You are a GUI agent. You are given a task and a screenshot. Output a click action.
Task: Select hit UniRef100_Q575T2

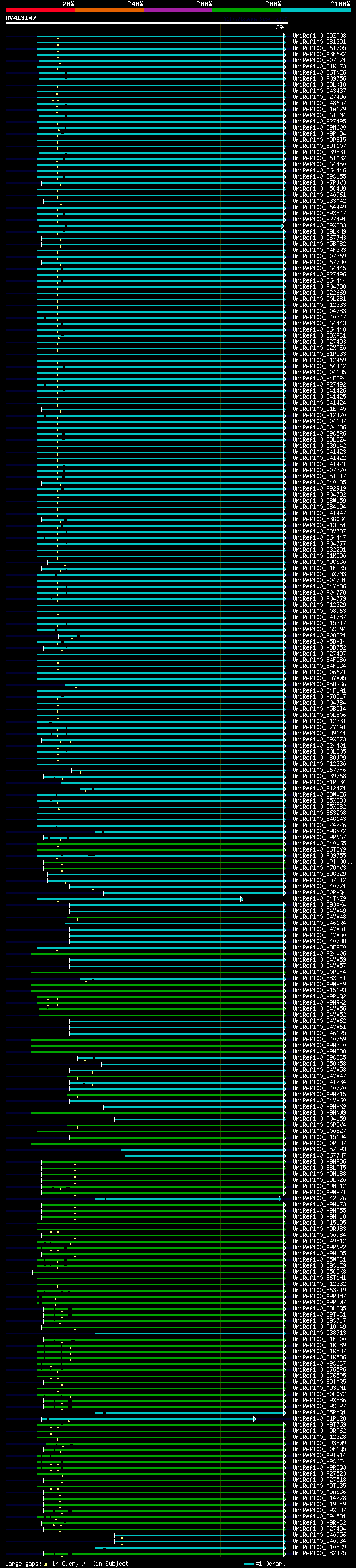pos(319,880)
